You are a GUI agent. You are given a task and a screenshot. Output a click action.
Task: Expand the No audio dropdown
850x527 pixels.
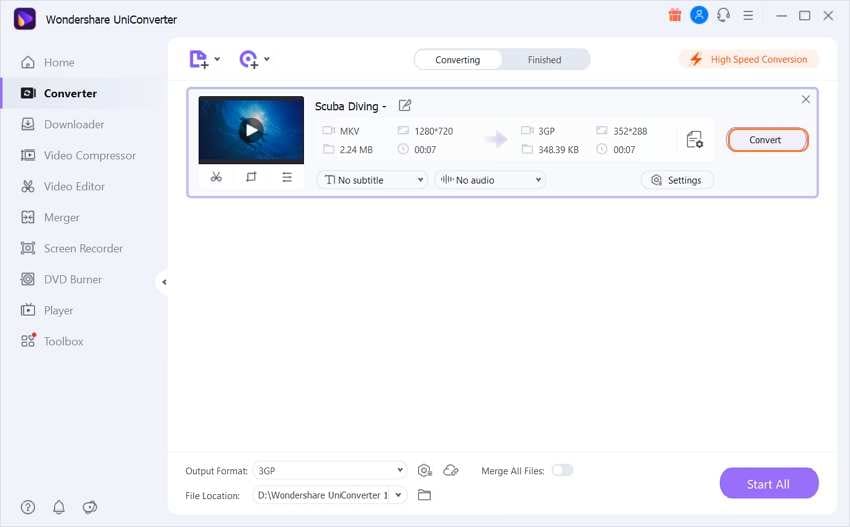(491, 180)
